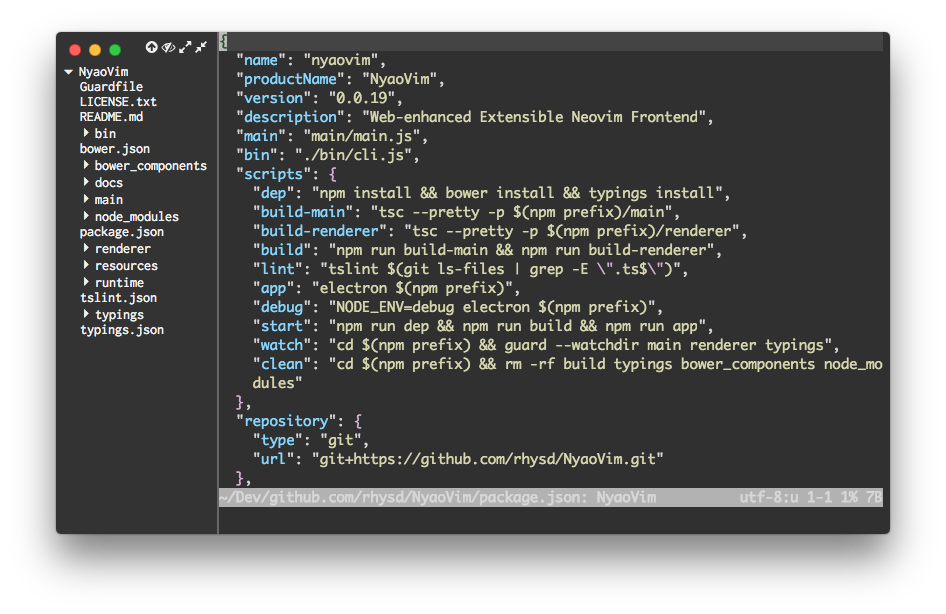This screenshot has height=614, width=946.
Task: Click the "clean" script key
Action: click(282, 364)
